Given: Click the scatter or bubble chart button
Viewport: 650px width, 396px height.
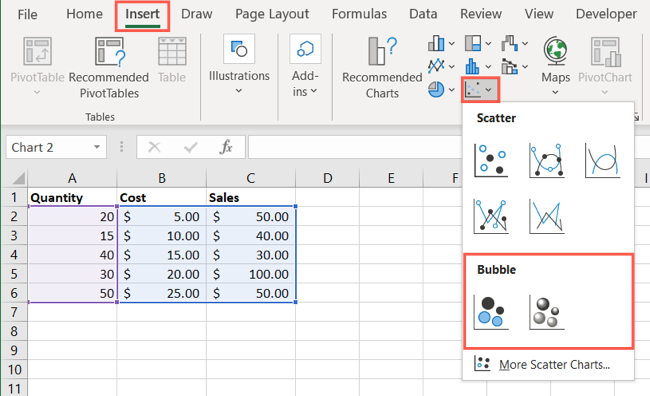Looking at the screenshot, I should point(480,89).
